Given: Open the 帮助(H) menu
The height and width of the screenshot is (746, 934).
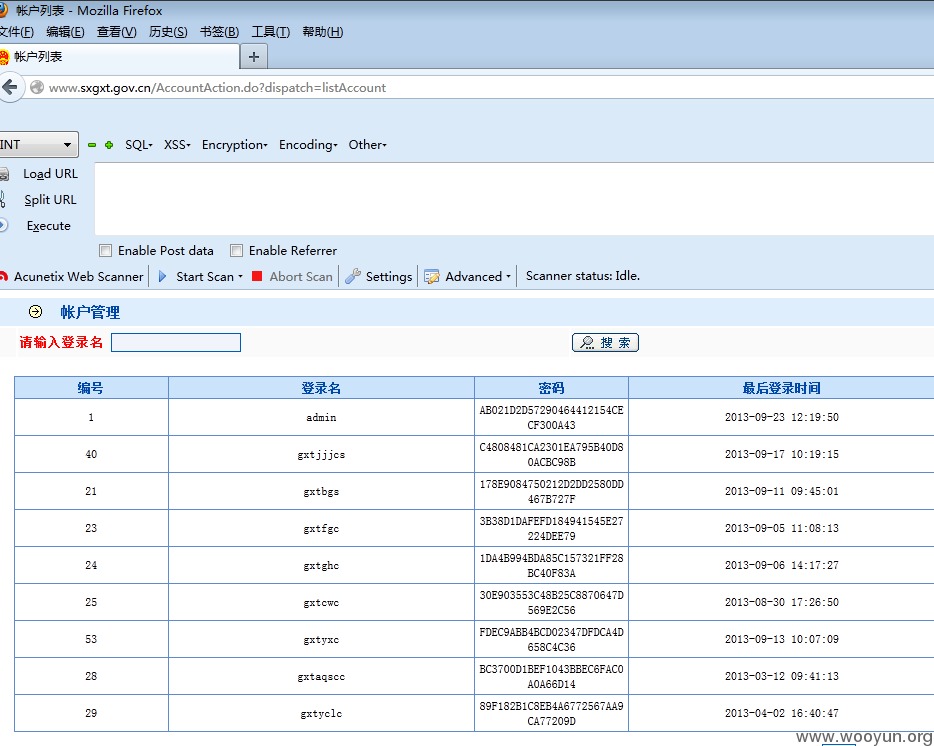Looking at the screenshot, I should (322, 32).
